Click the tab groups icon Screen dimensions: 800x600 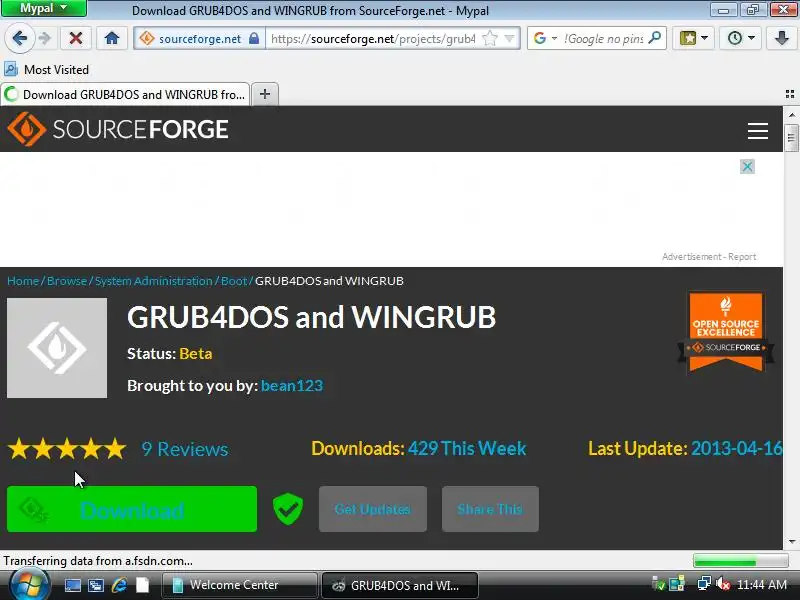[790, 94]
